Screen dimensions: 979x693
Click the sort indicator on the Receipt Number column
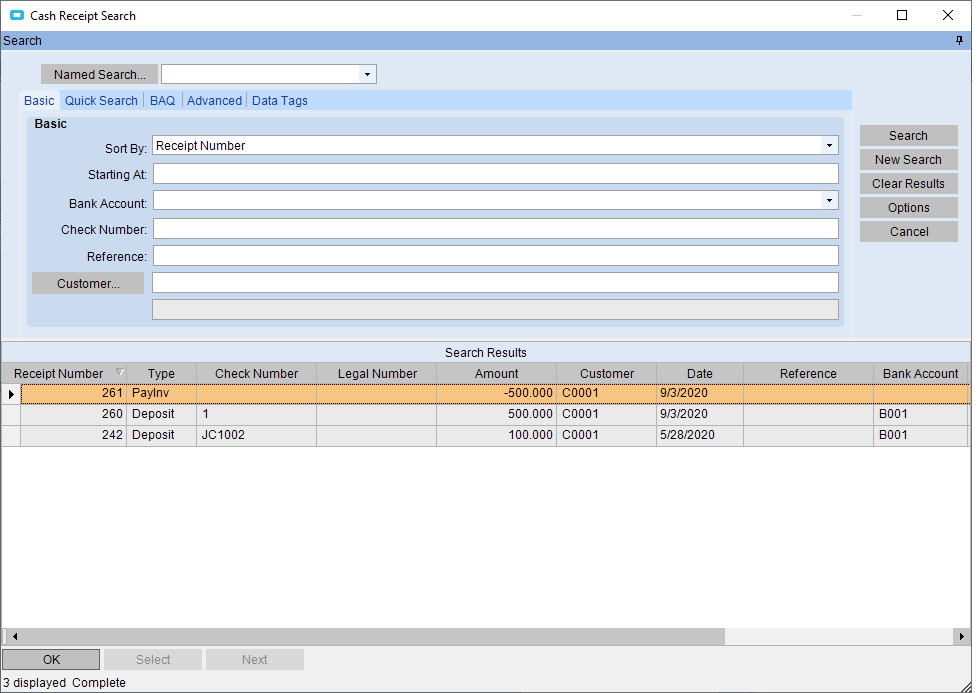[x=120, y=373]
